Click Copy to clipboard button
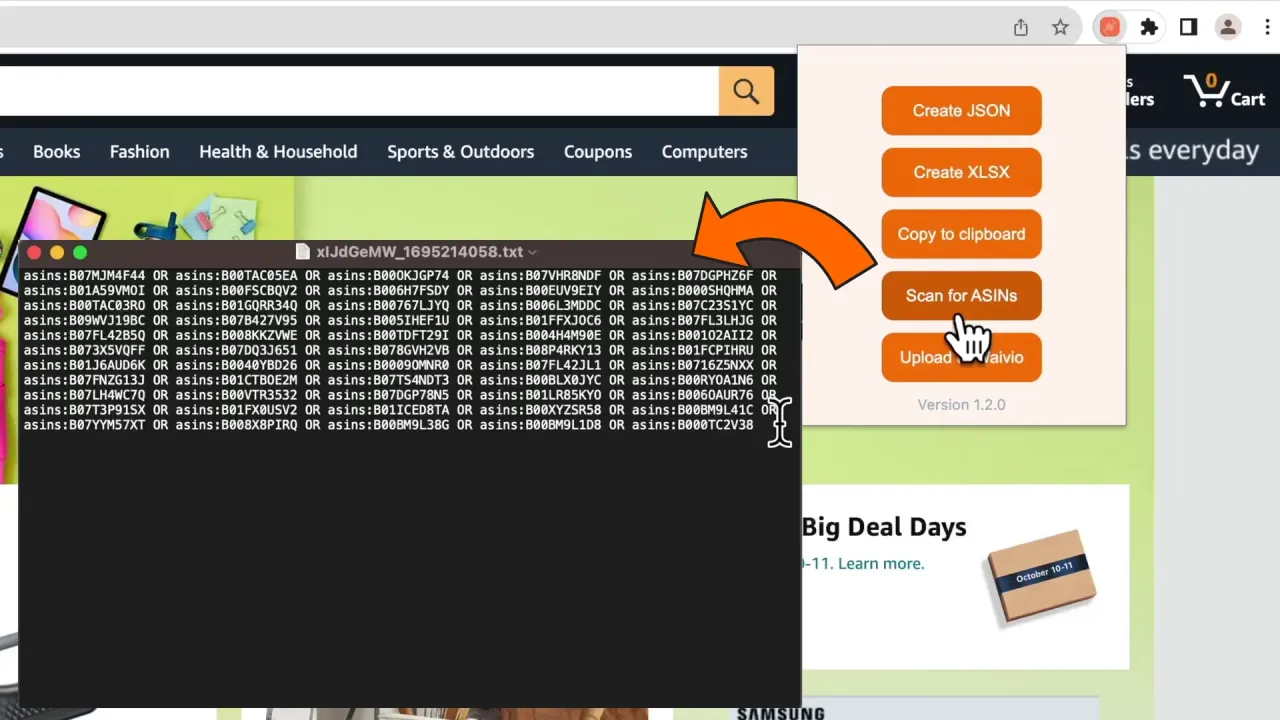Viewport: 1280px width, 720px height. tap(961, 234)
